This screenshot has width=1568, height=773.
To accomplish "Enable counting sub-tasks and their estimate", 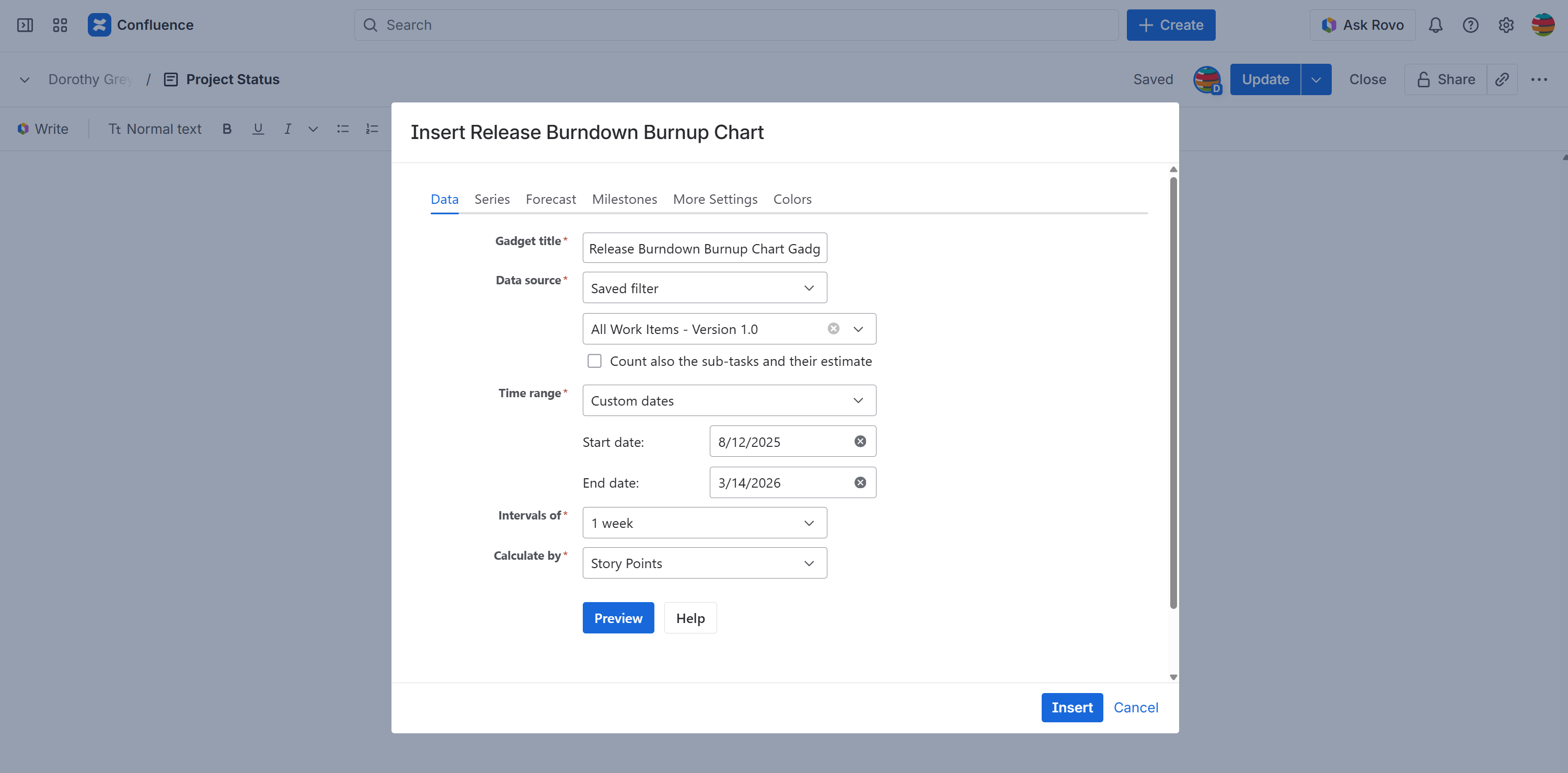I will coord(594,361).
